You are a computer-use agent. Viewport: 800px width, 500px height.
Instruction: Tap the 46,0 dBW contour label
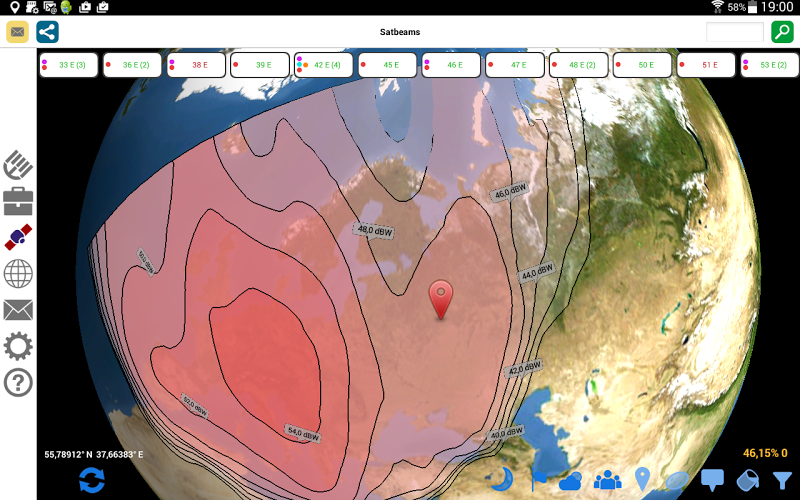coord(510,191)
